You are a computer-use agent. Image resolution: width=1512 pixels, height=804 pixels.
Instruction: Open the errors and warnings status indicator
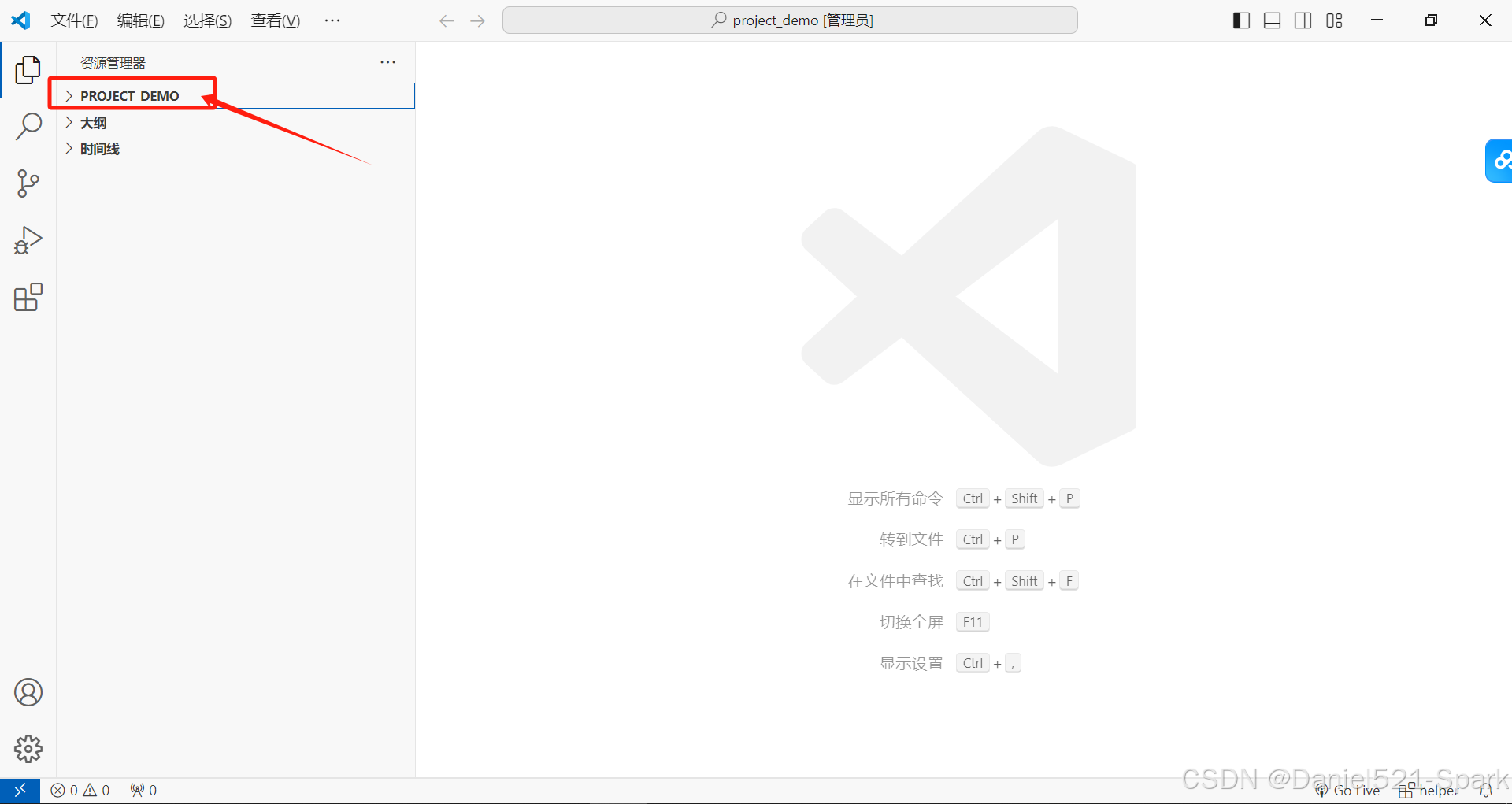tap(80, 790)
